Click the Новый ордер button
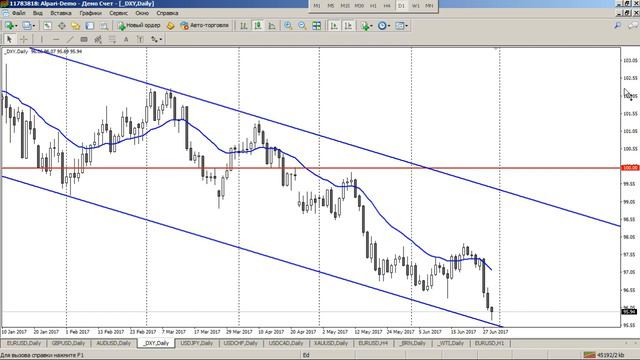The height and width of the screenshot is (360, 640). point(139,26)
